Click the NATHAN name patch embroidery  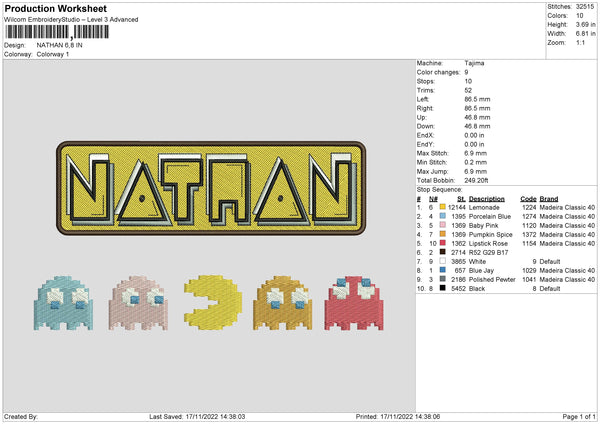(211, 188)
